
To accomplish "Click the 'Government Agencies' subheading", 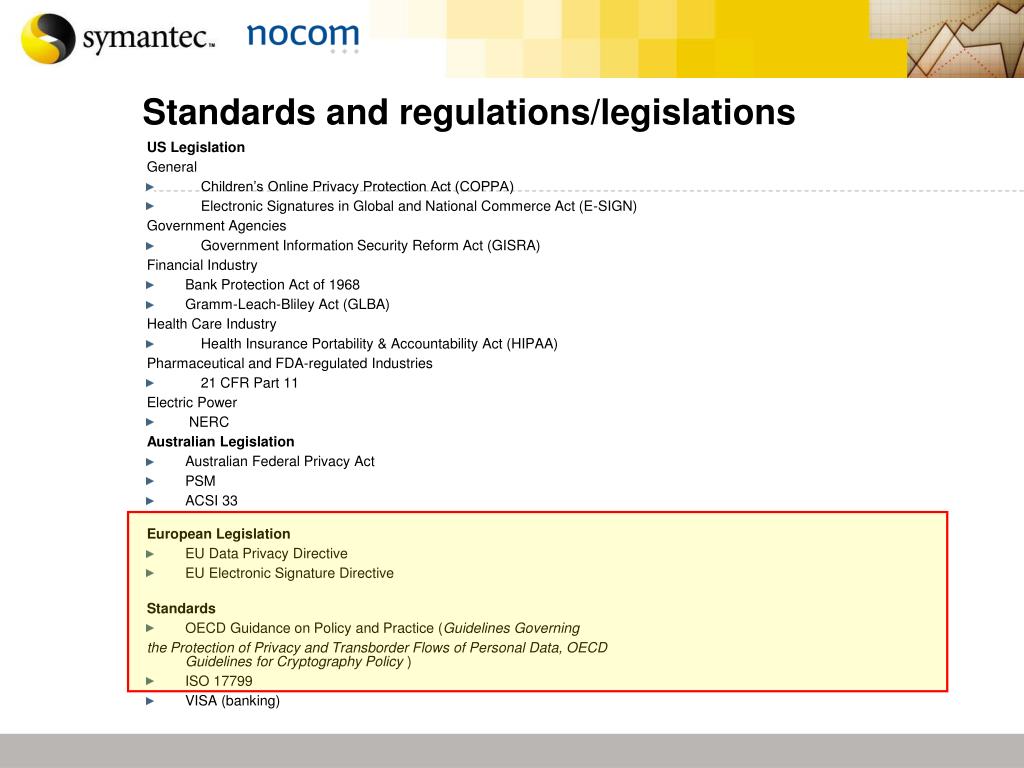I will coord(216,226).
